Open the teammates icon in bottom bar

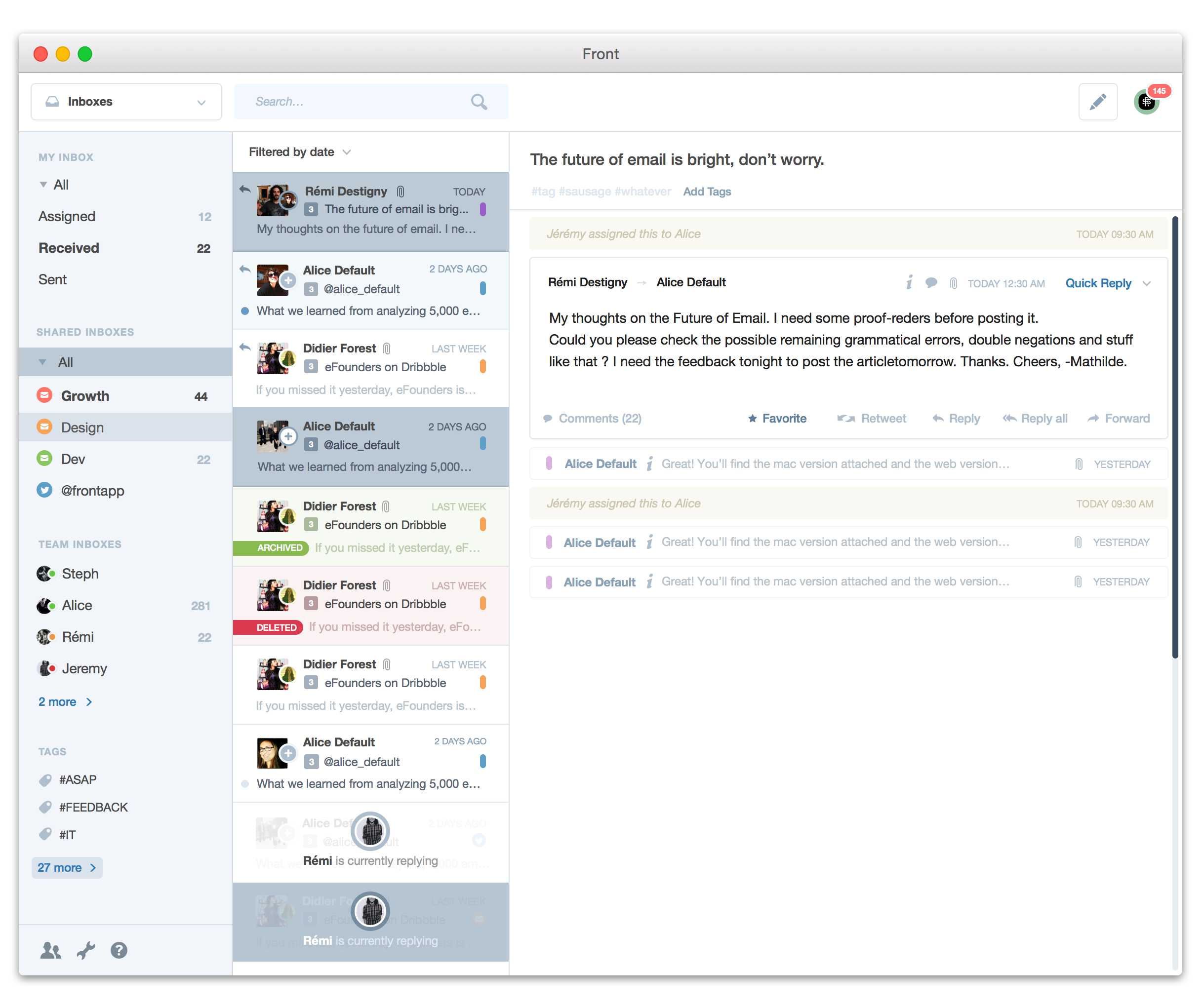click(x=50, y=951)
